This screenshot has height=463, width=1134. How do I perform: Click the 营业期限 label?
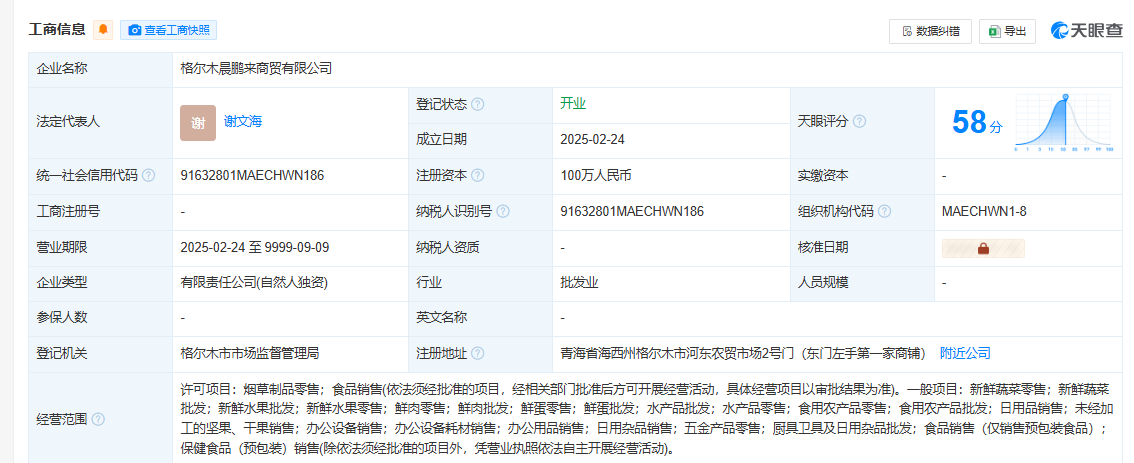pyautogui.click(x=61, y=247)
